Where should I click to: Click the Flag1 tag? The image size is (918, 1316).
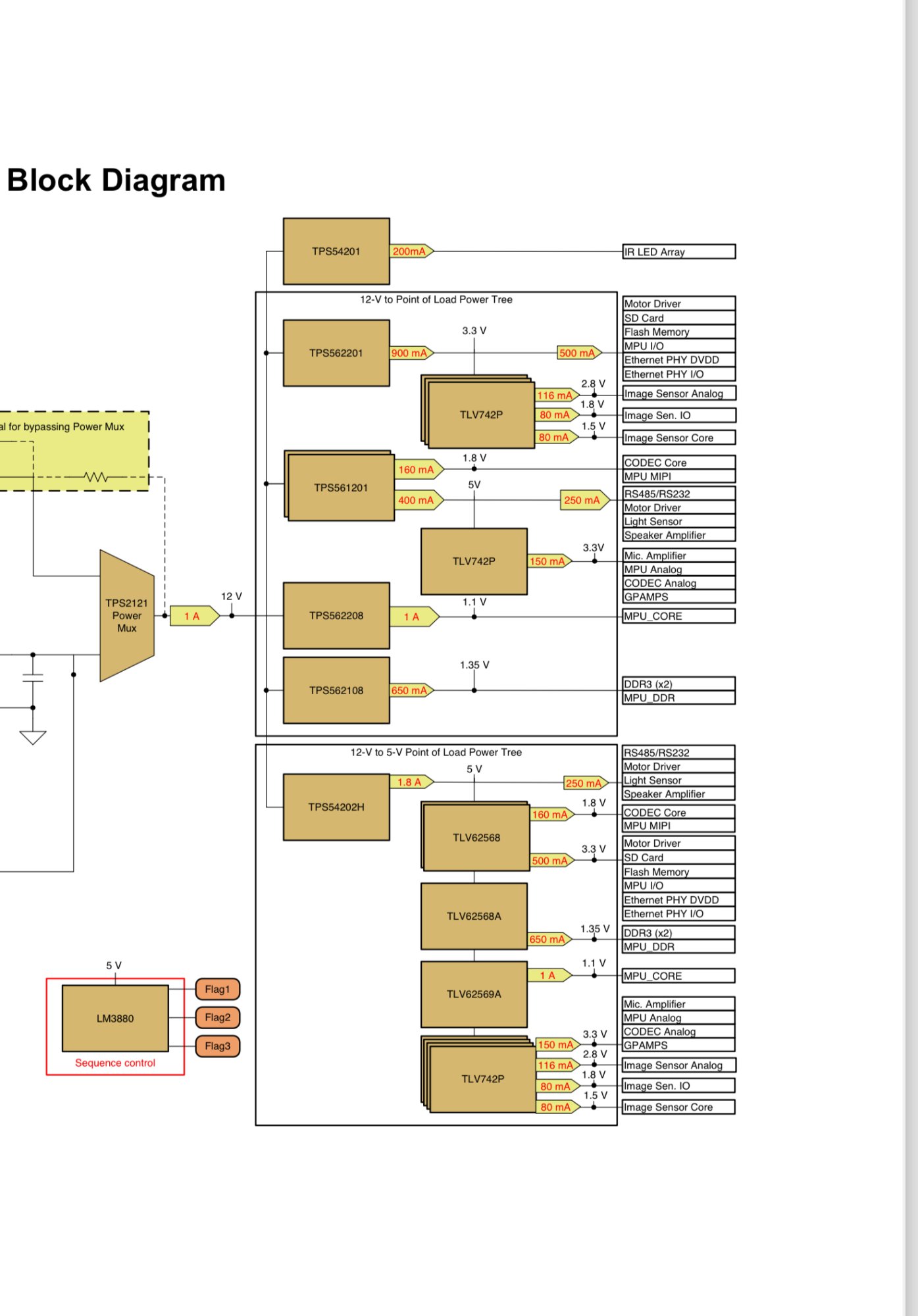(218, 989)
